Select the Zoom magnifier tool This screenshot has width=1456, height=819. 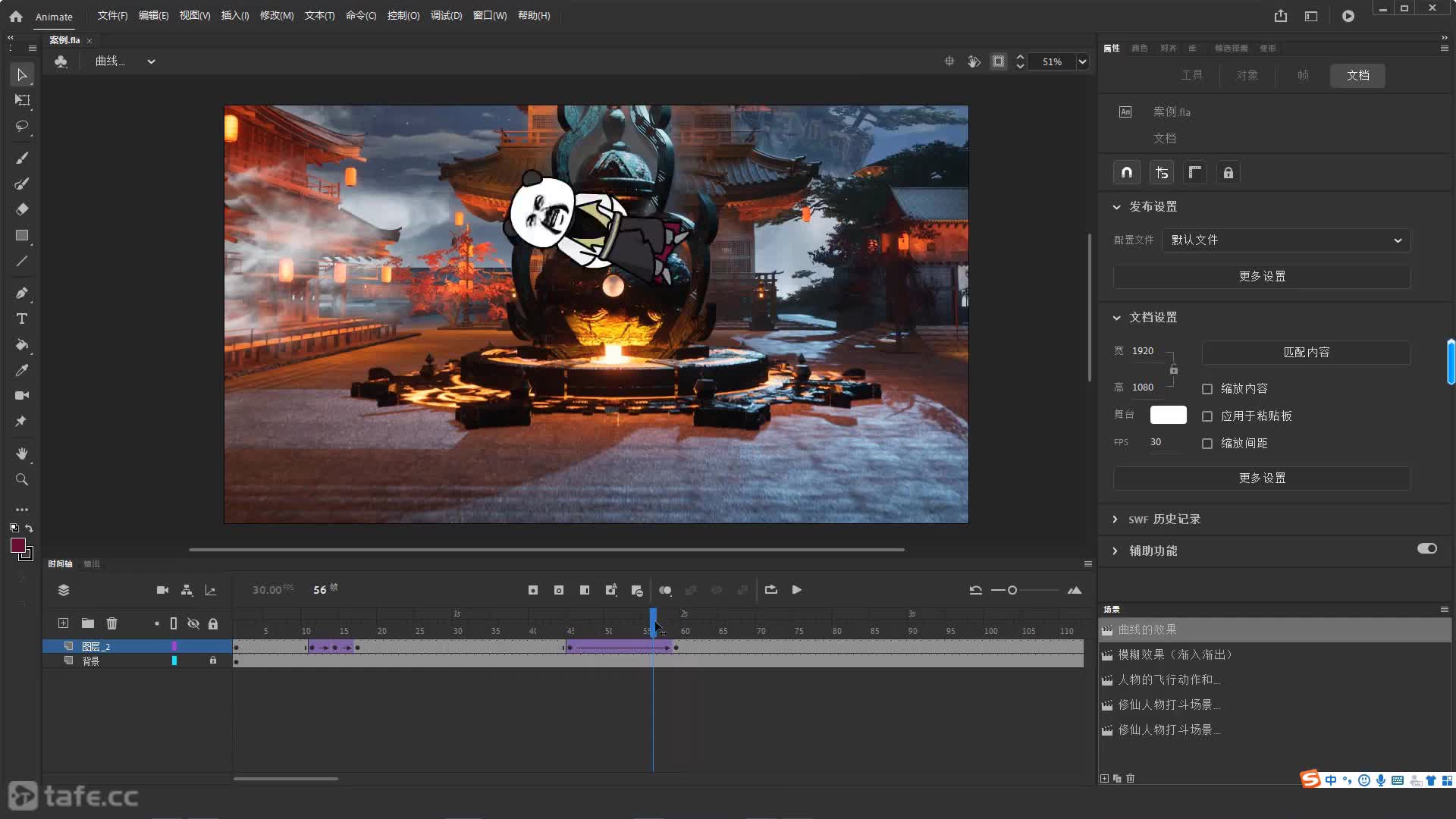22,479
